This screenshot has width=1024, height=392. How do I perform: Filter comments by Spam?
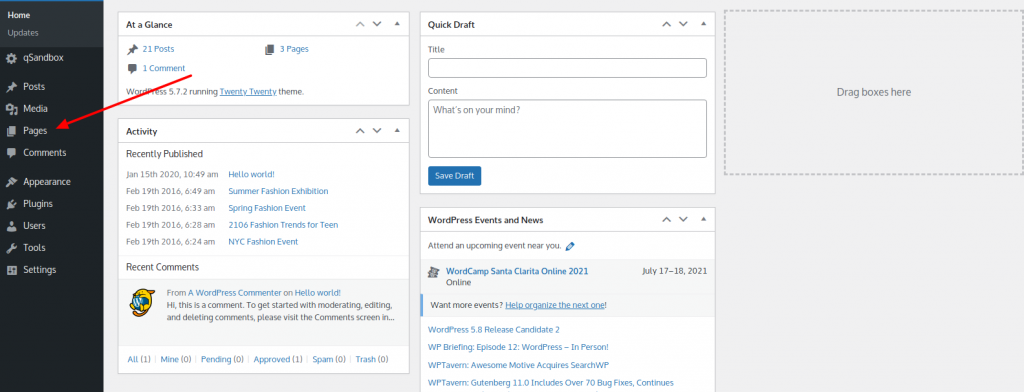[x=323, y=359]
